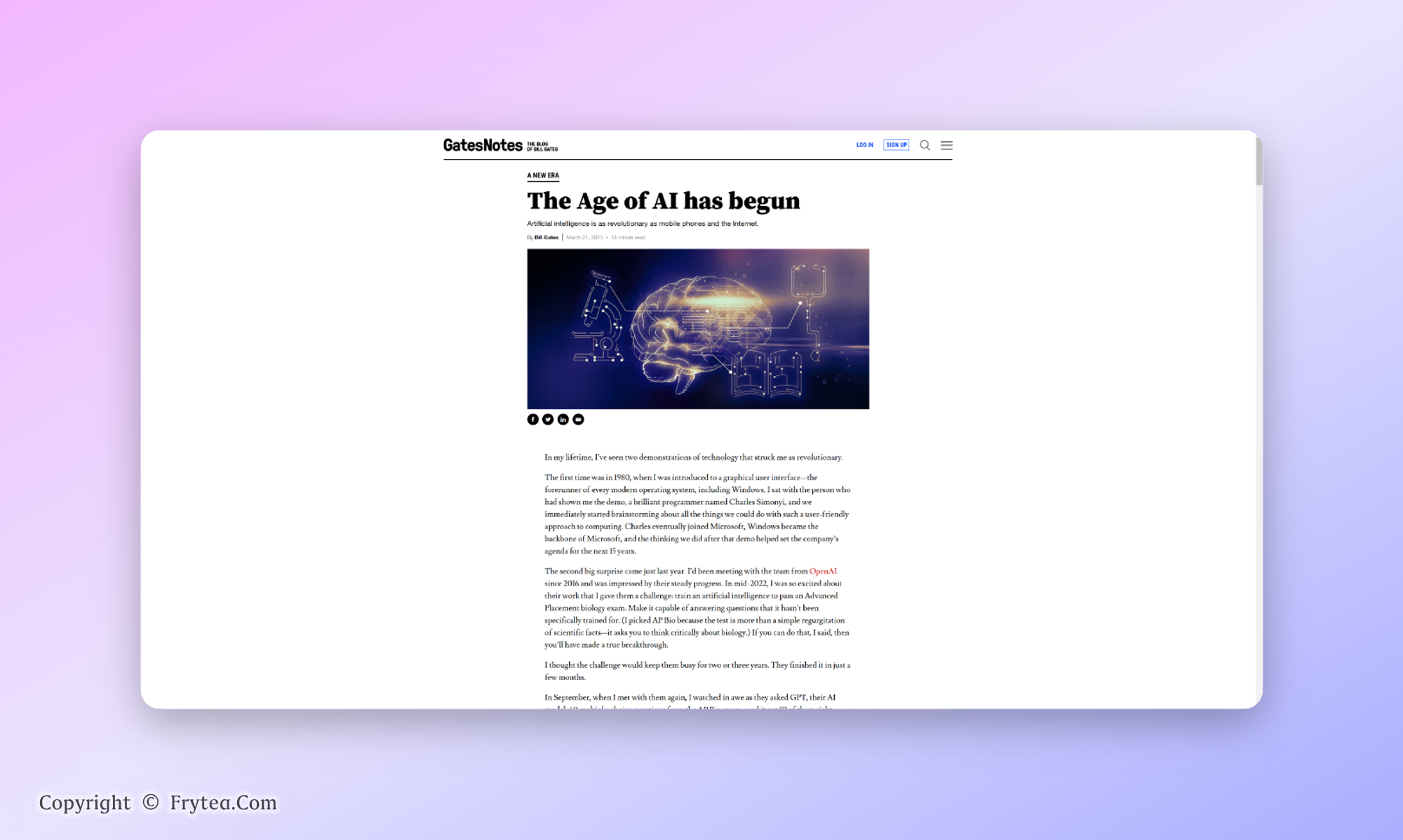Click the article subtitle about mobile phones

[643, 224]
